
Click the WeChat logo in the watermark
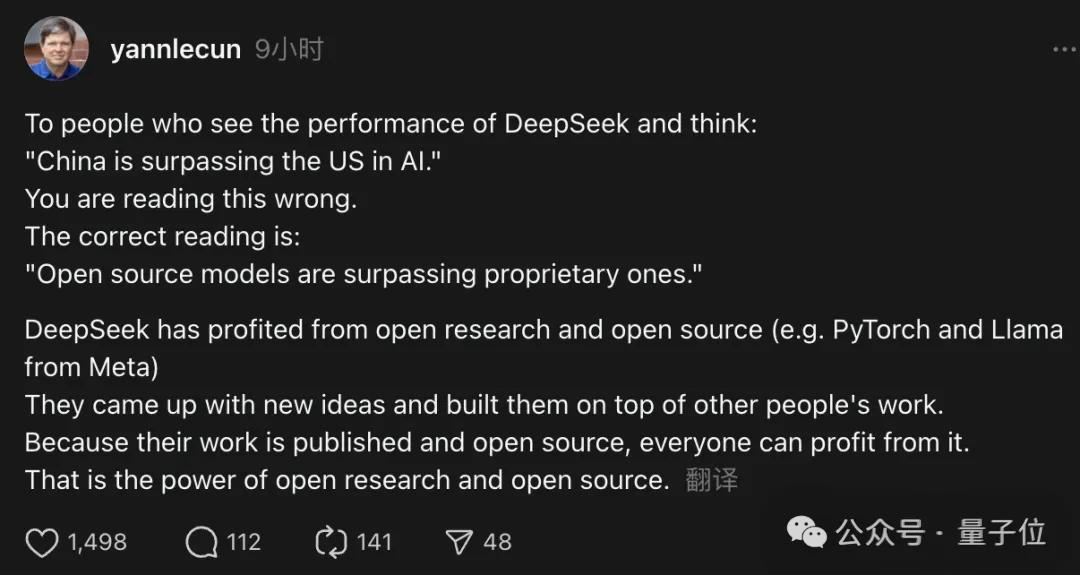(x=807, y=532)
